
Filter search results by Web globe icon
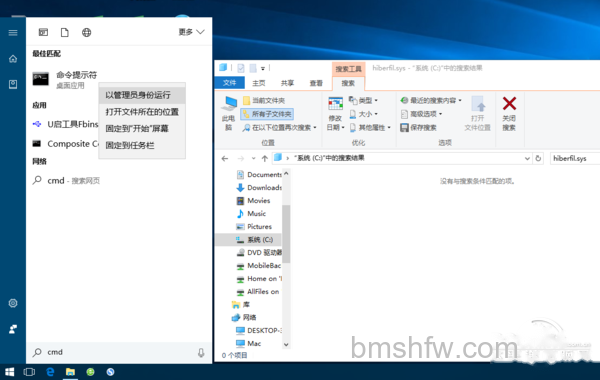tap(86, 33)
